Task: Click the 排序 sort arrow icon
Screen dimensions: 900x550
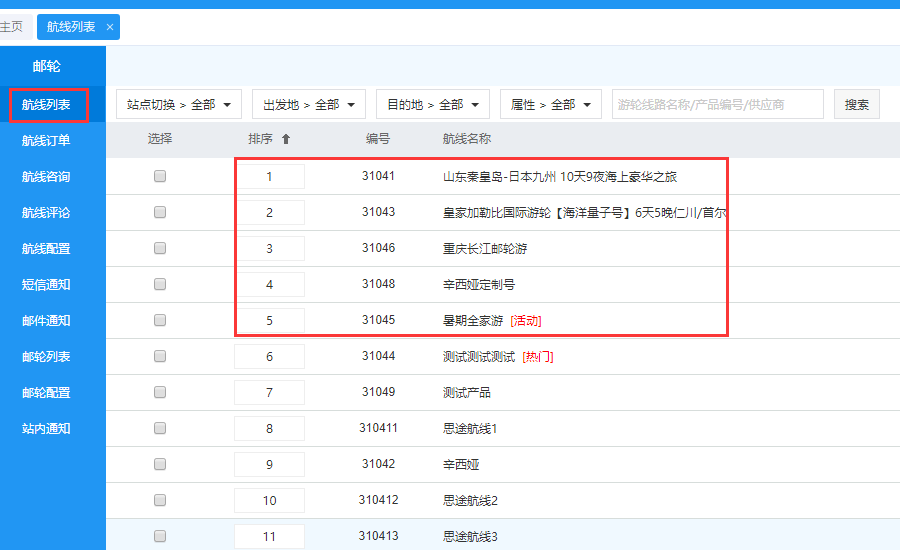Action: click(x=286, y=140)
